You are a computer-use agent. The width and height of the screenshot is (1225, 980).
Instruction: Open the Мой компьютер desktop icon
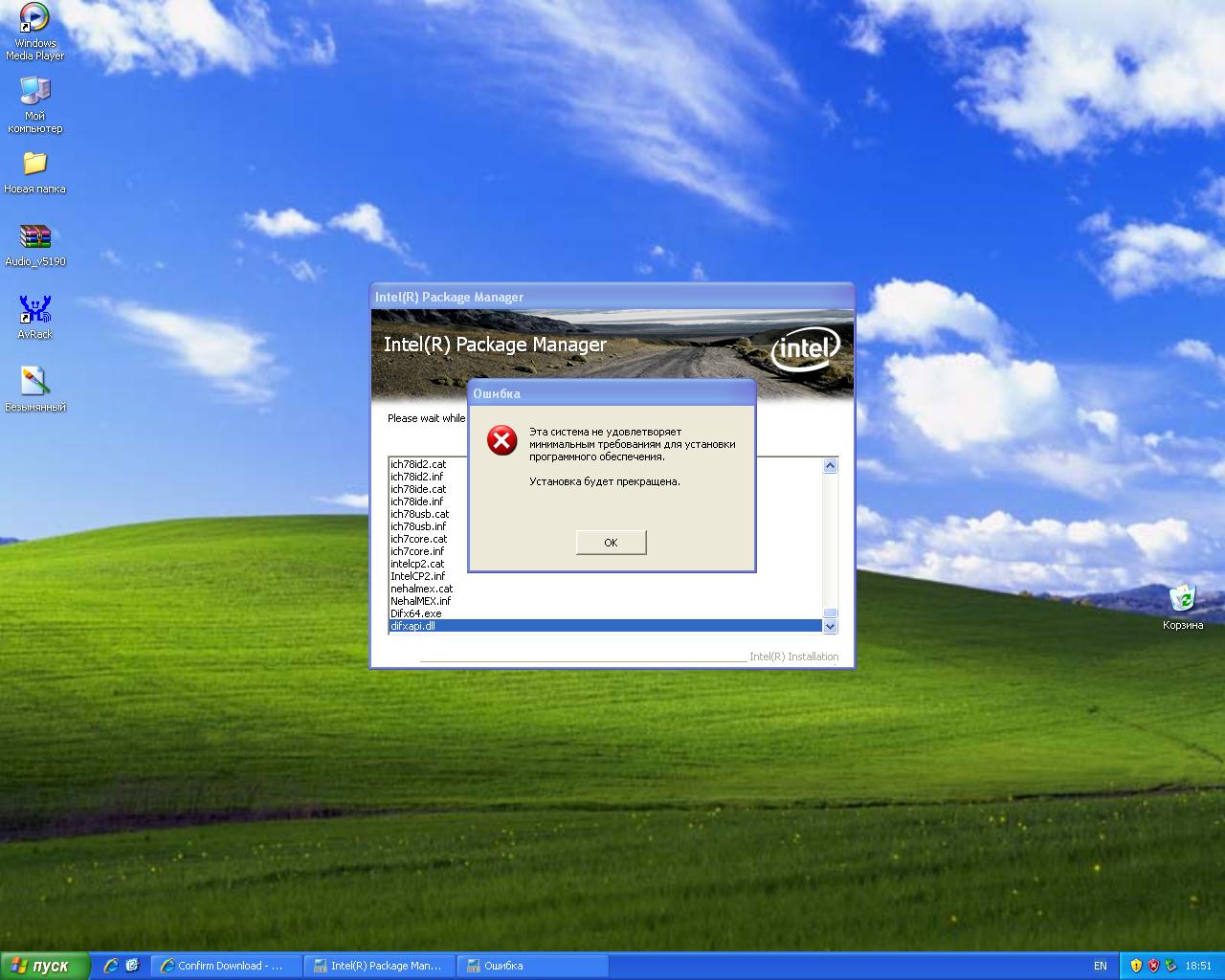(x=35, y=104)
